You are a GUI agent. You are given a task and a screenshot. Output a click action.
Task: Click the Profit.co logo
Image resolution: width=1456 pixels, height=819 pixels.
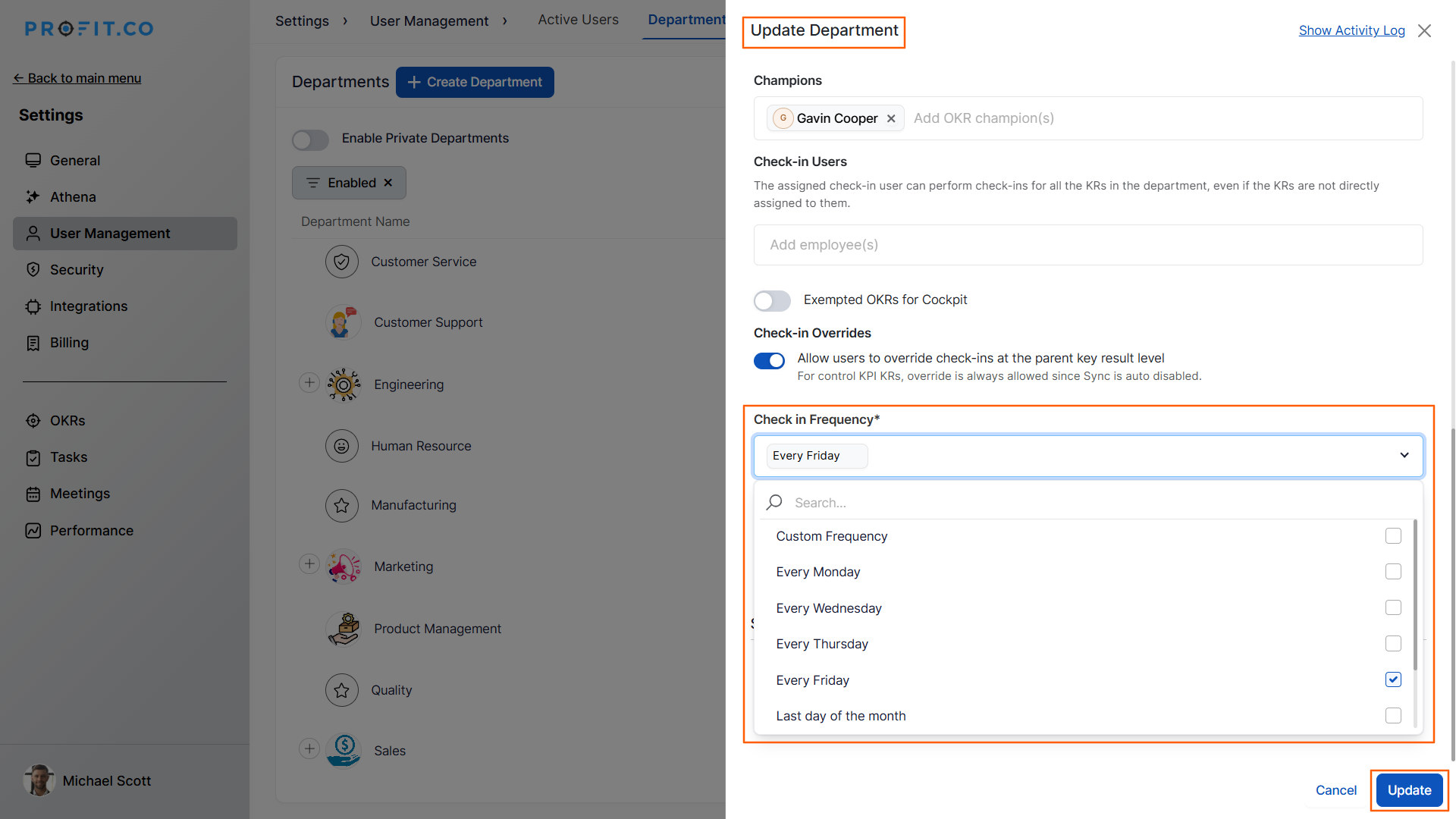pyautogui.click(x=89, y=29)
